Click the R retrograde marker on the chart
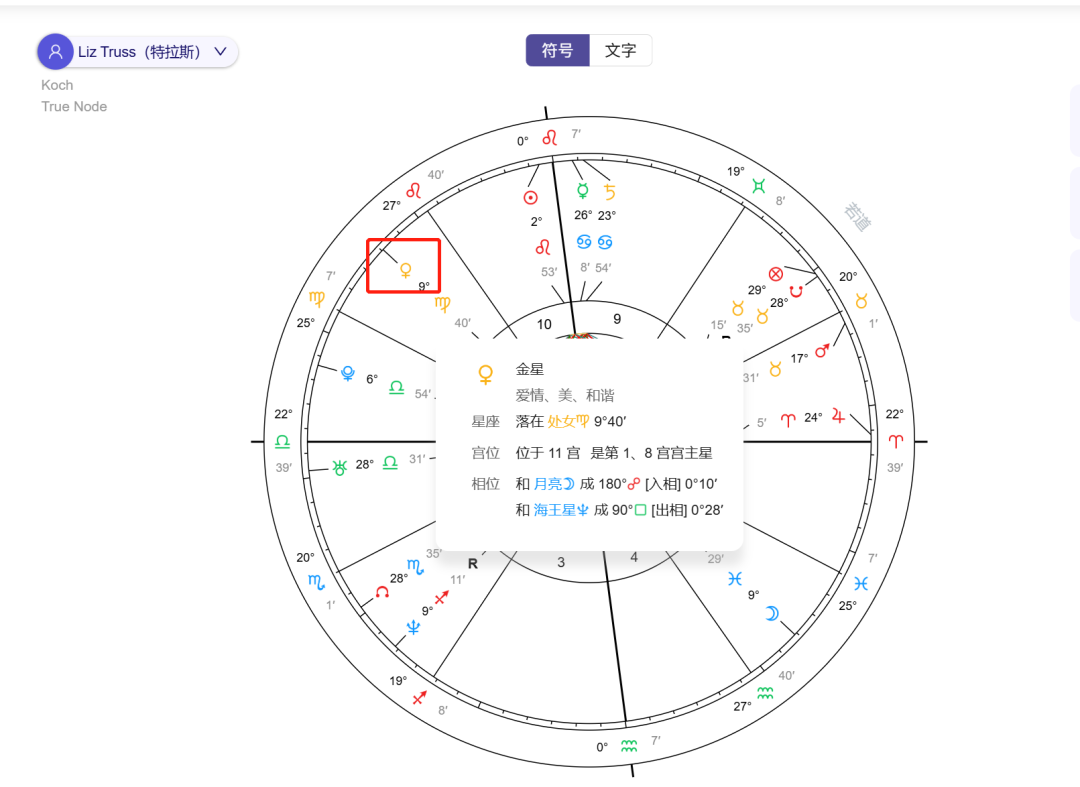The image size is (1080, 787). (x=473, y=563)
